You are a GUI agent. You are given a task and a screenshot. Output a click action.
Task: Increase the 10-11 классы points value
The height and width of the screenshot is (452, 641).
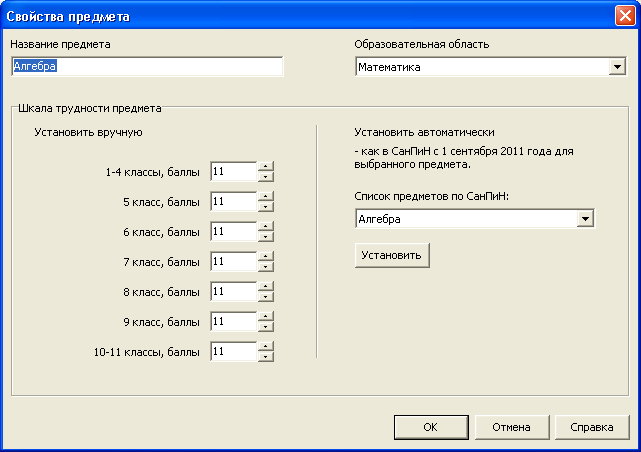click(x=266, y=347)
